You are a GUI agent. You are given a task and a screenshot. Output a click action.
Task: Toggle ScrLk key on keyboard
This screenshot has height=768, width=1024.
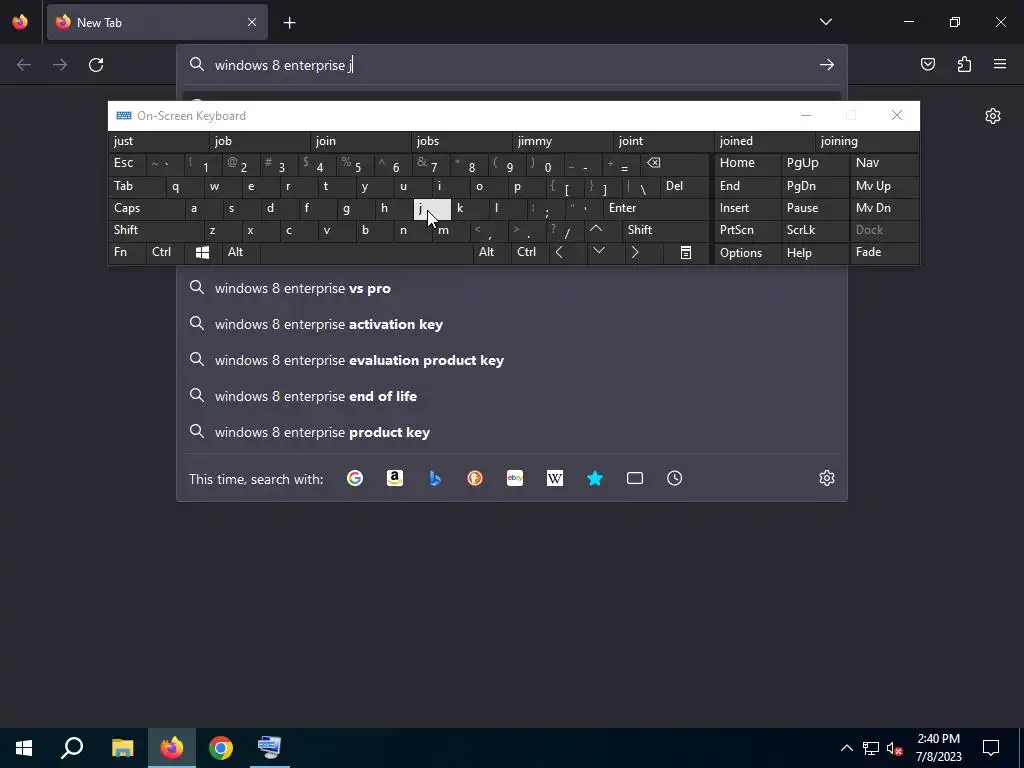[814, 230]
